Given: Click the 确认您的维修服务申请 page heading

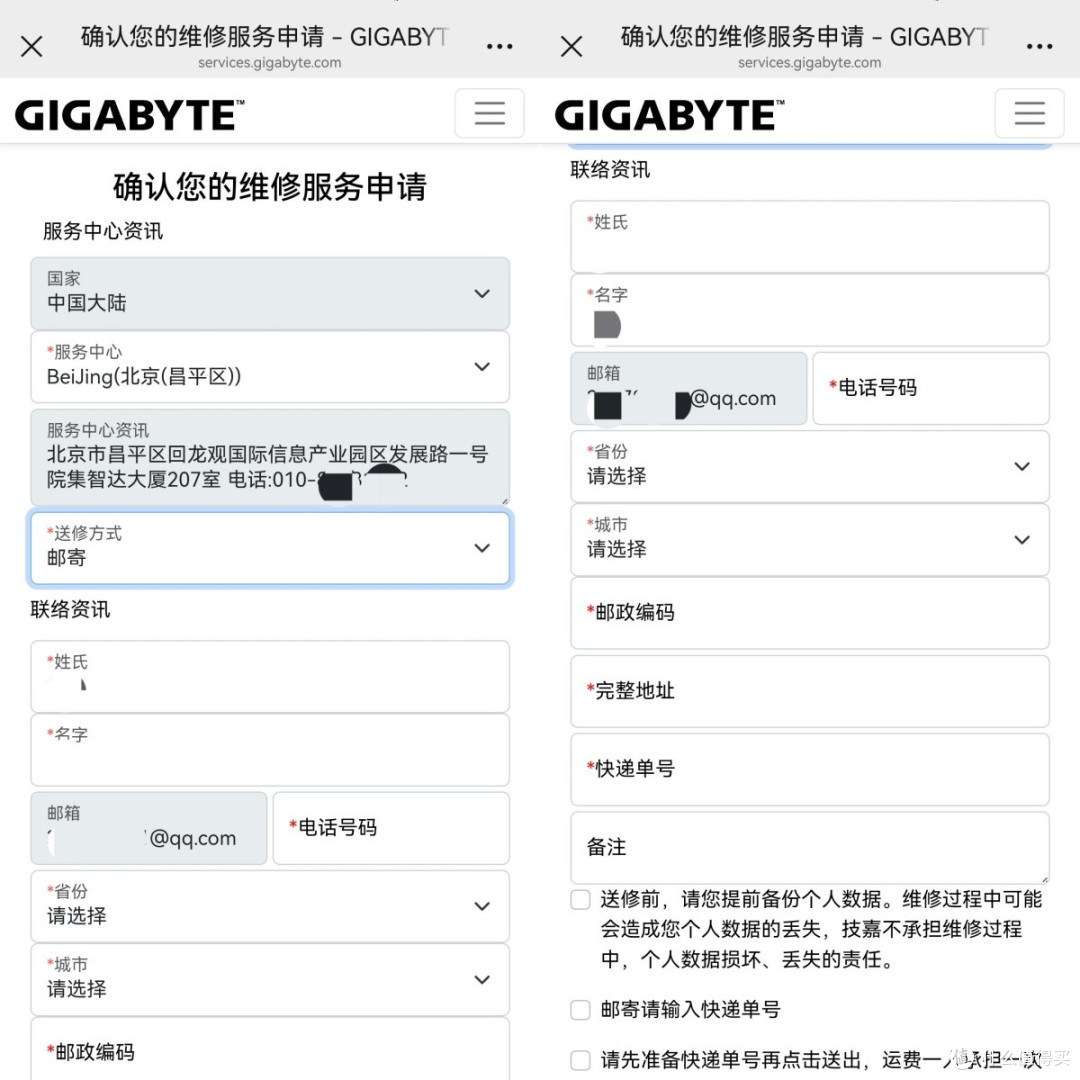Looking at the screenshot, I should coord(270,187).
